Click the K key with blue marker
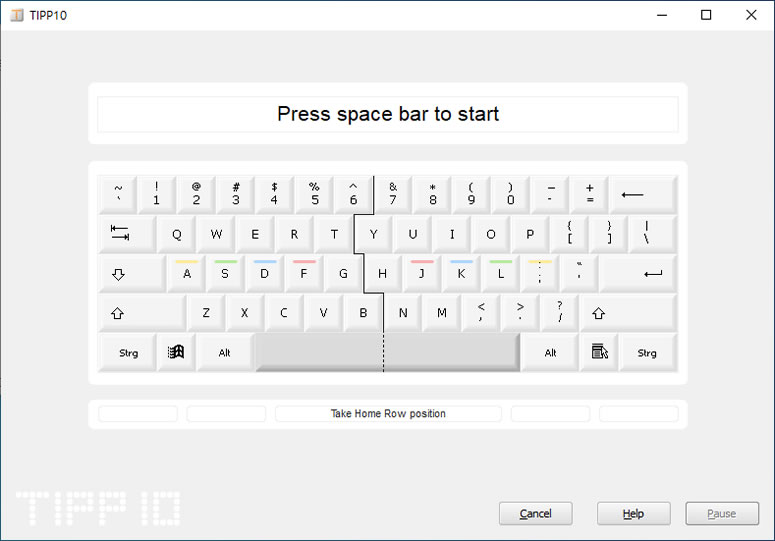The width and height of the screenshot is (775, 541). pyautogui.click(x=461, y=274)
